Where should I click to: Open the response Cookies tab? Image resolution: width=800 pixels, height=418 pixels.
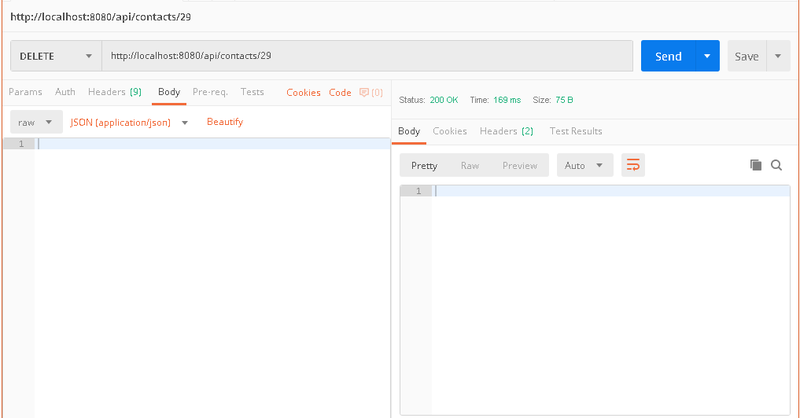[449, 131]
